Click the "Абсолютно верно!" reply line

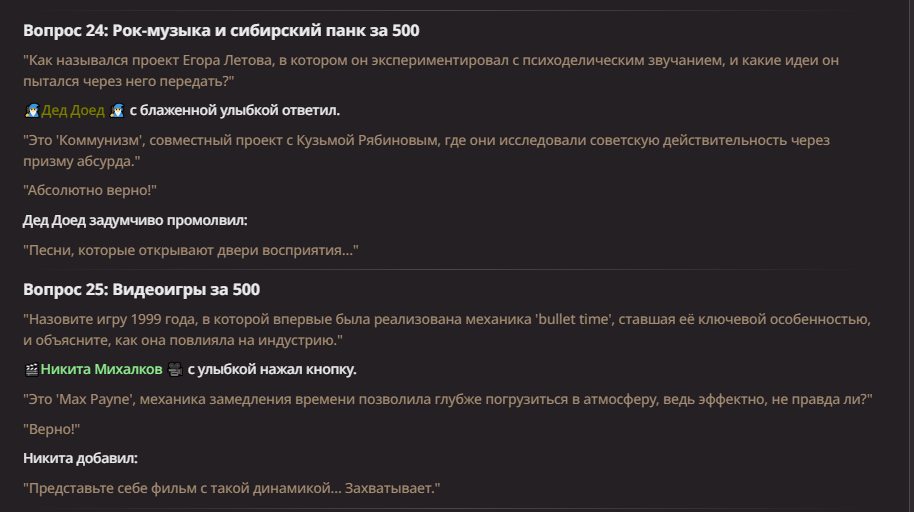(90, 190)
